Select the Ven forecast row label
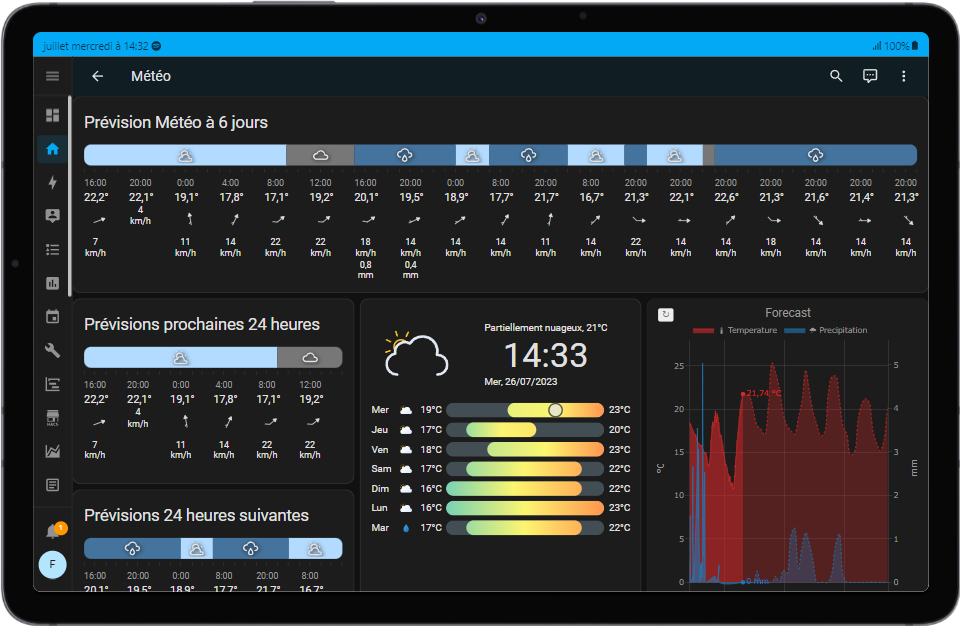The height and width of the screenshot is (626, 960). [x=380, y=450]
